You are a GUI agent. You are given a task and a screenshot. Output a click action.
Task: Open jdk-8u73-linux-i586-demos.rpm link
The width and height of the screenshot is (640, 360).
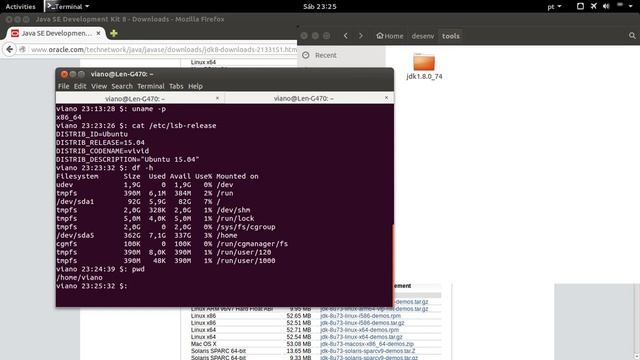tap(360, 316)
